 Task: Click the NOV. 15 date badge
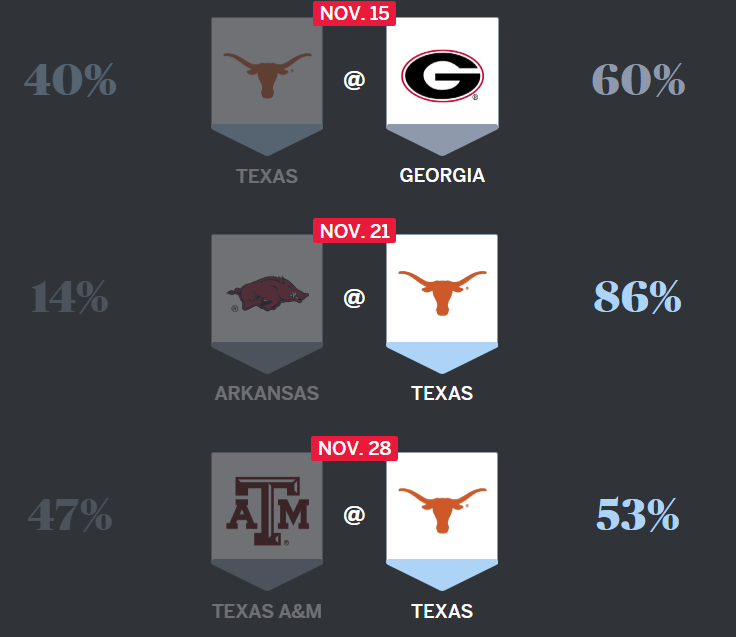point(355,13)
